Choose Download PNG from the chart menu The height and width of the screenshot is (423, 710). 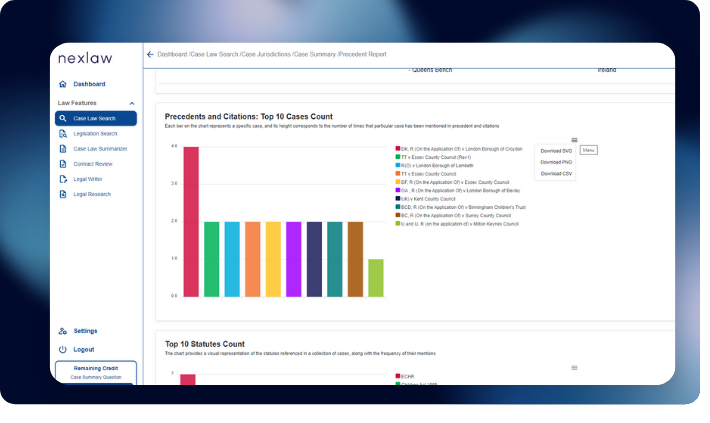(556, 162)
